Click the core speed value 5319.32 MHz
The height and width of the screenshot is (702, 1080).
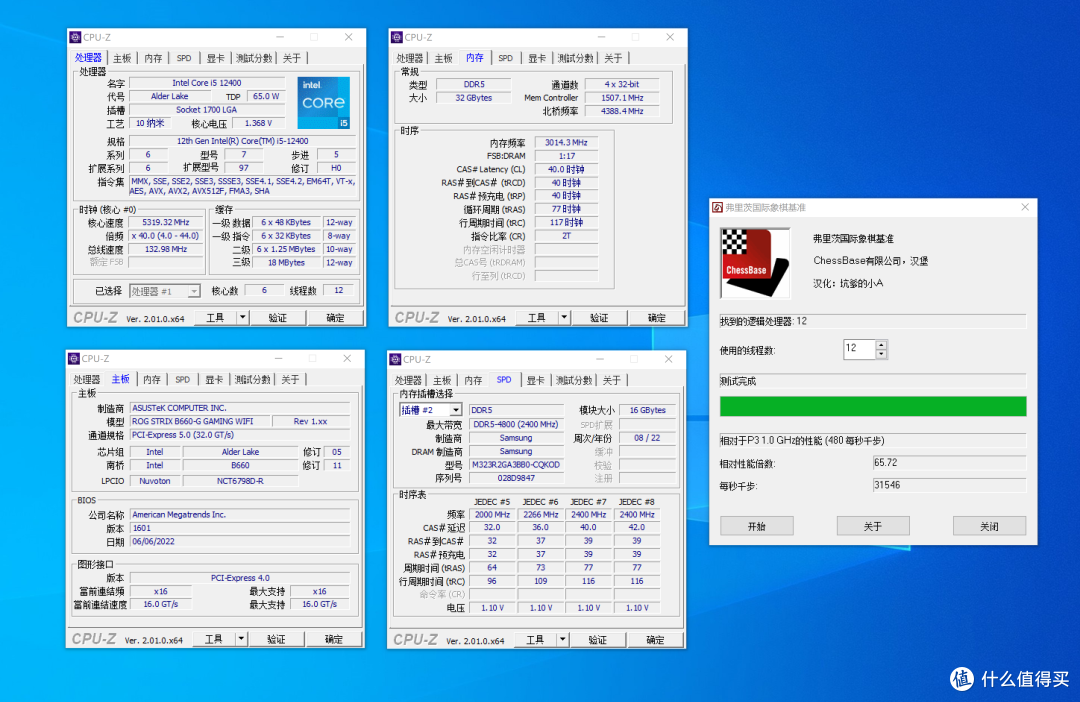166,223
